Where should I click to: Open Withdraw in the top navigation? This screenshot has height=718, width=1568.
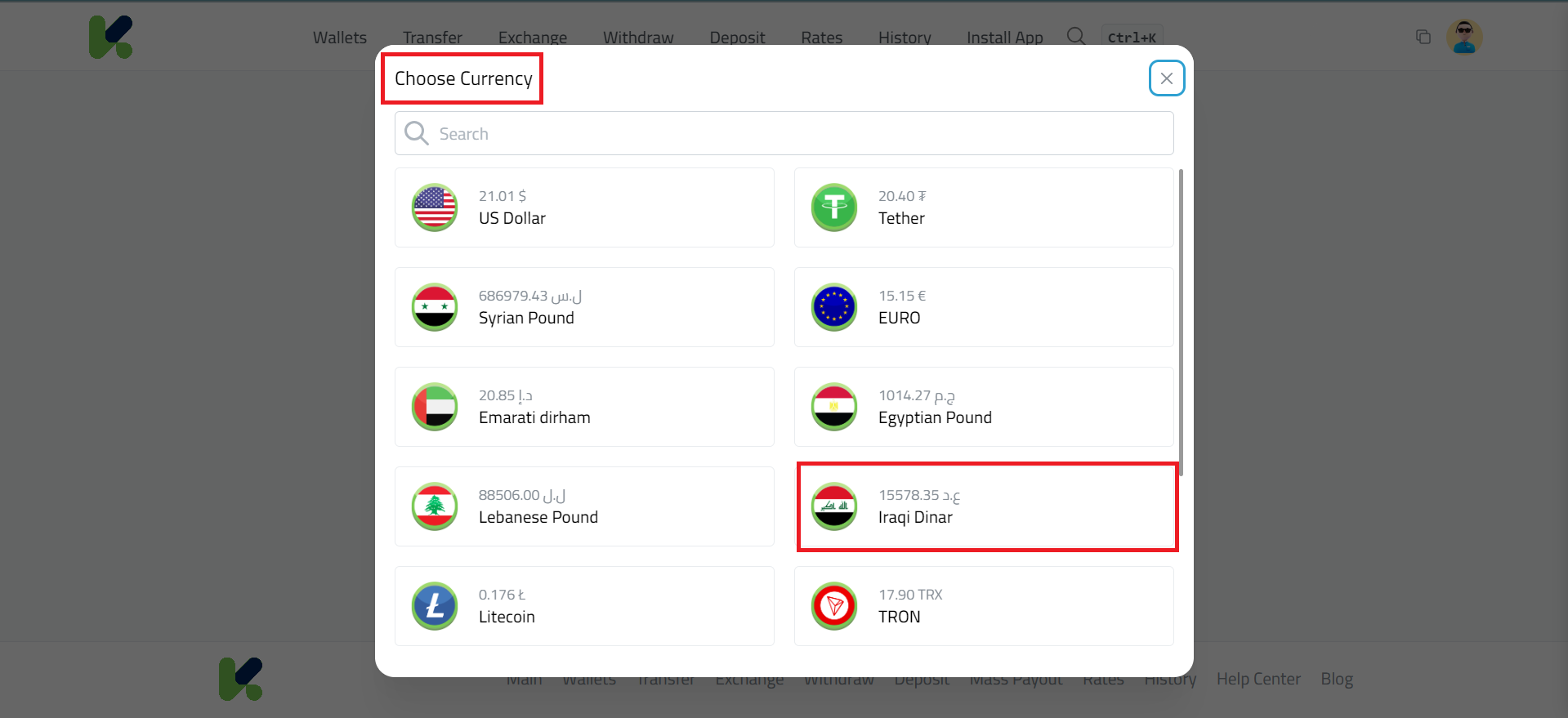[x=638, y=38]
